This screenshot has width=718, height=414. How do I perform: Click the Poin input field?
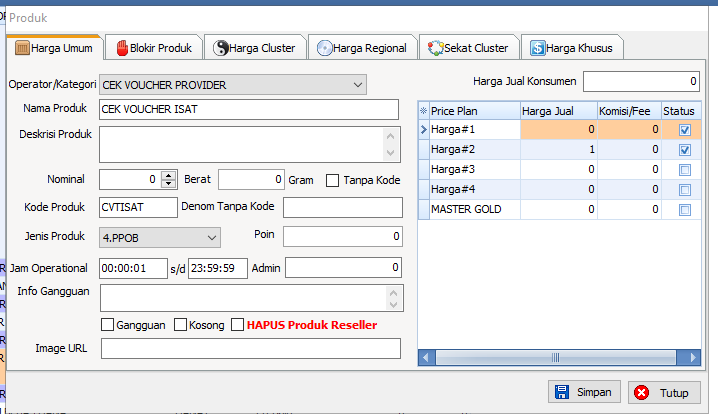pos(343,236)
